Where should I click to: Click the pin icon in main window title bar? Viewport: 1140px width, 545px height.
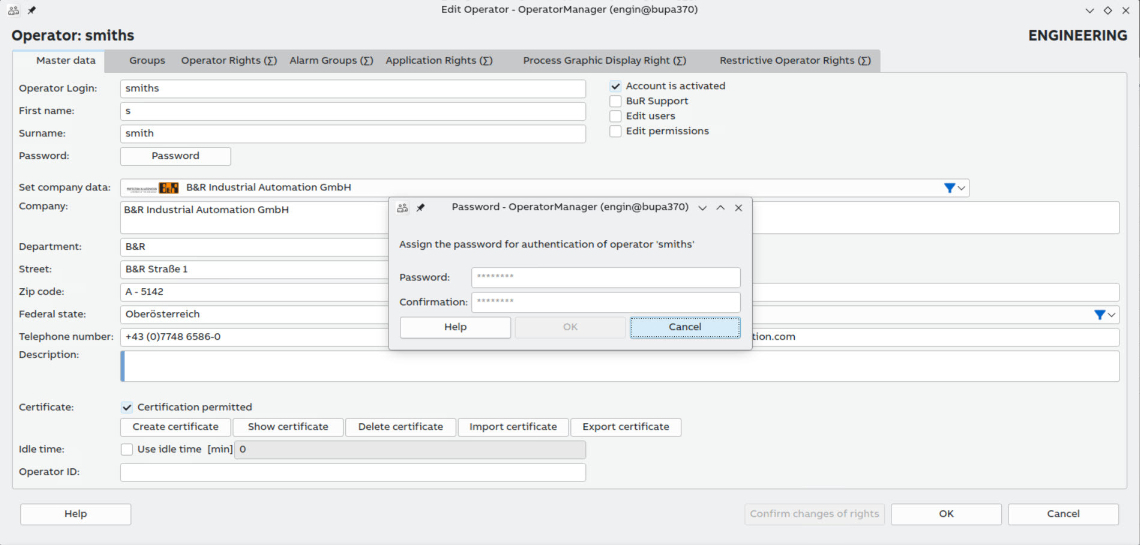(x=32, y=10)
